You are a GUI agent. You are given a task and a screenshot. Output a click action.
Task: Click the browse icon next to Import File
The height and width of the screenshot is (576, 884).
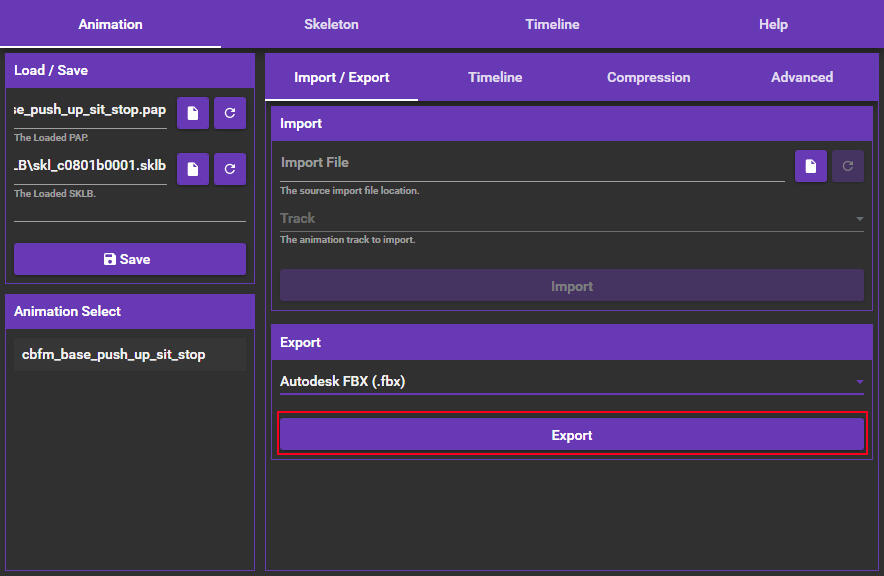(x=811, y=166)
